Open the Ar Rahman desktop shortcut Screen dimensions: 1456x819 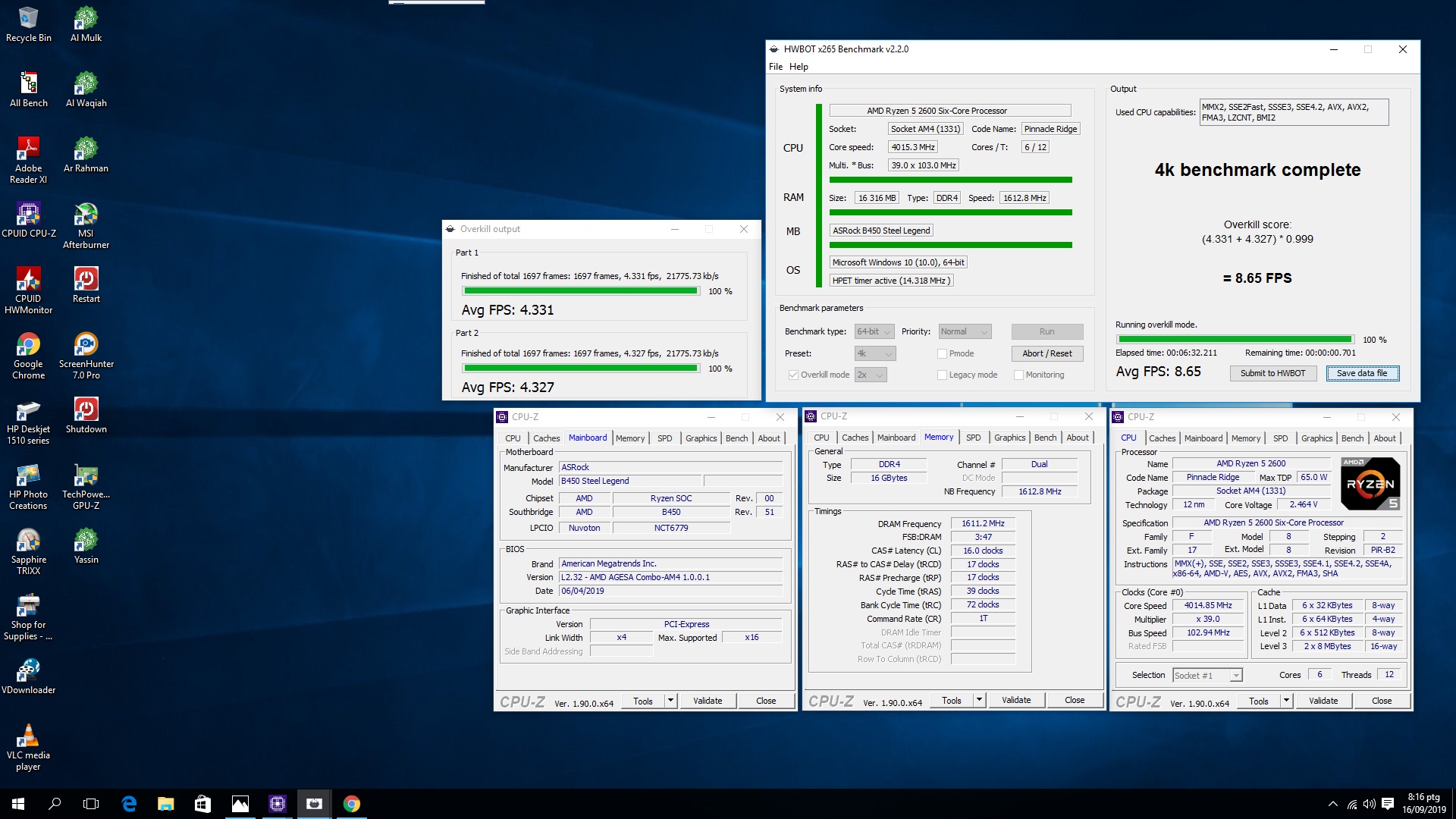[x=86, y=155]
